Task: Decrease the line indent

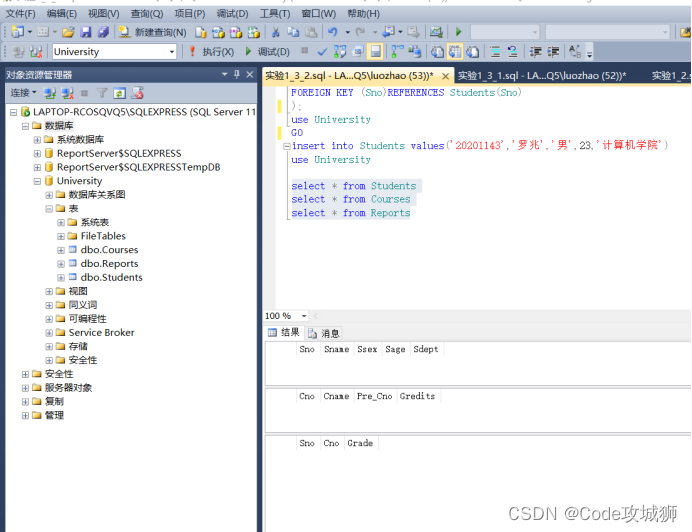Action: tap(535, 52)
